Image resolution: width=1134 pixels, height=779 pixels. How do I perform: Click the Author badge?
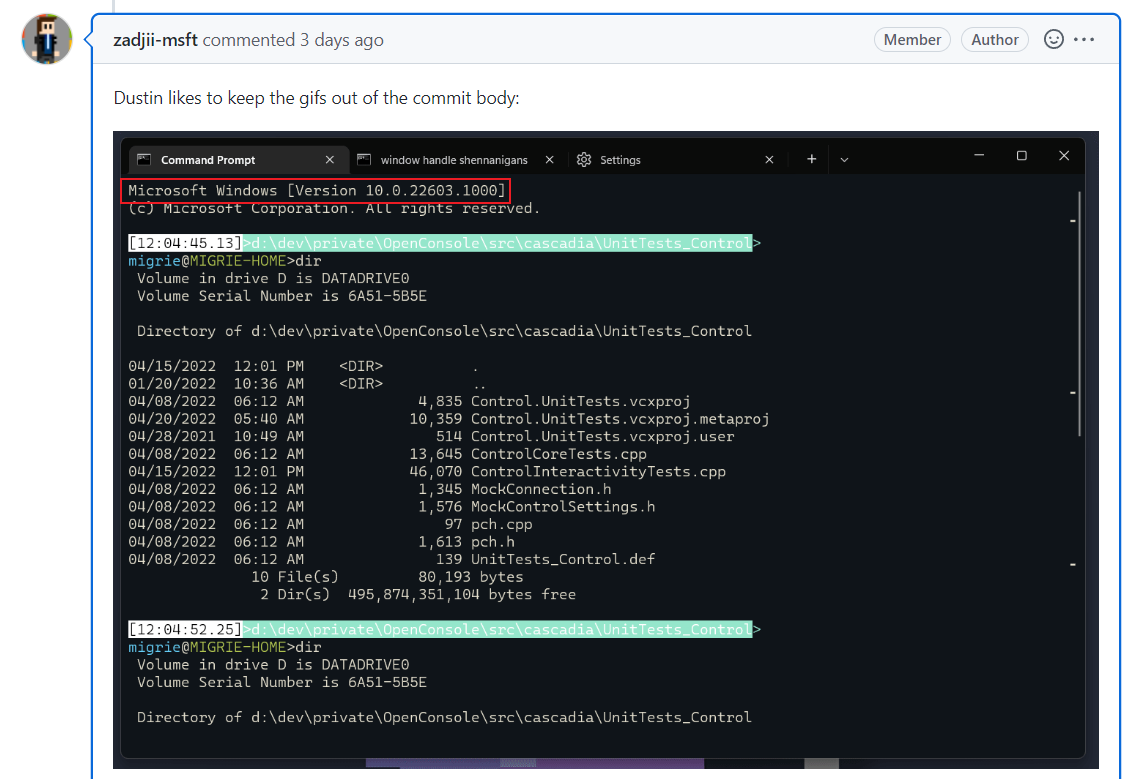(x=994, y=39)
